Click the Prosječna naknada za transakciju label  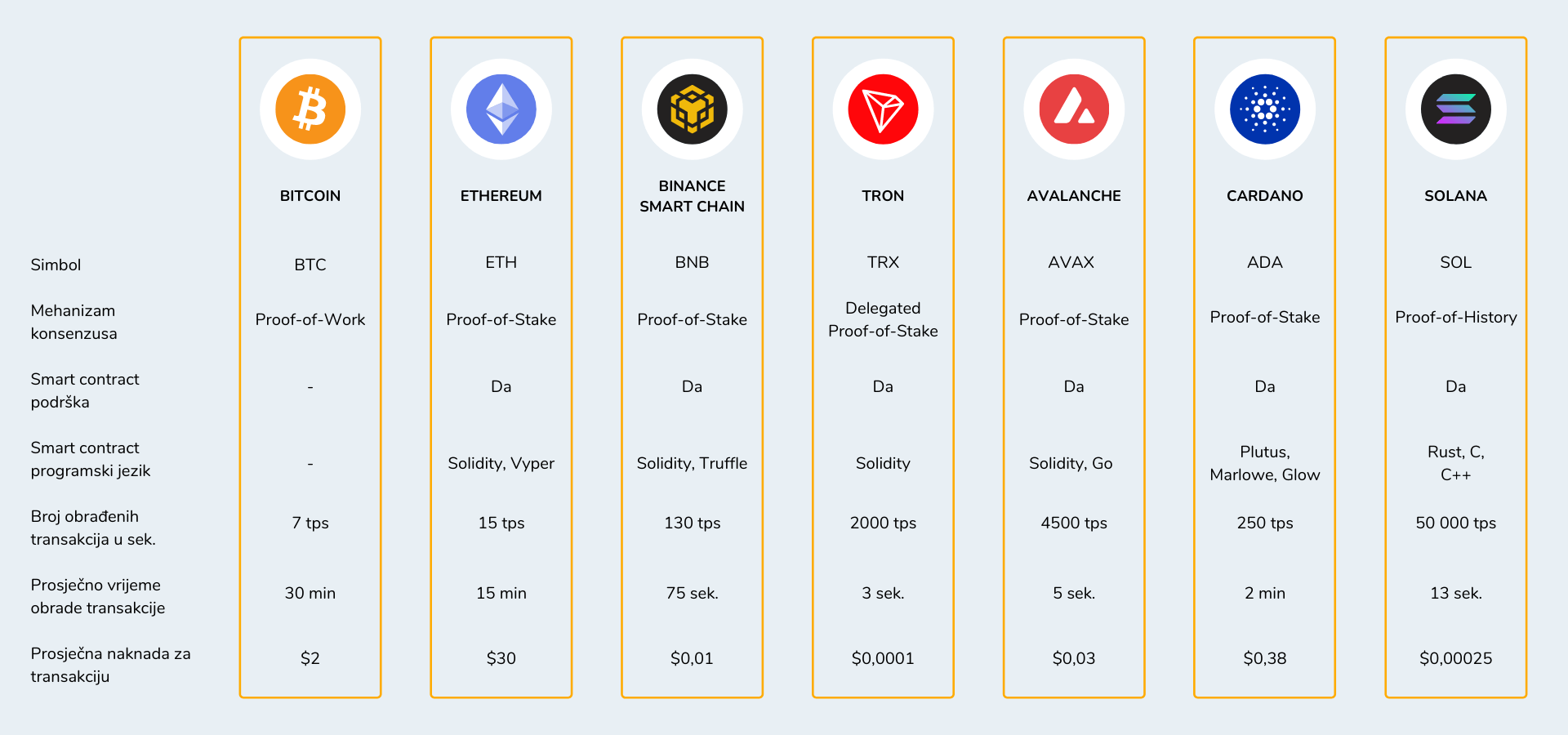tap(110, 665)
